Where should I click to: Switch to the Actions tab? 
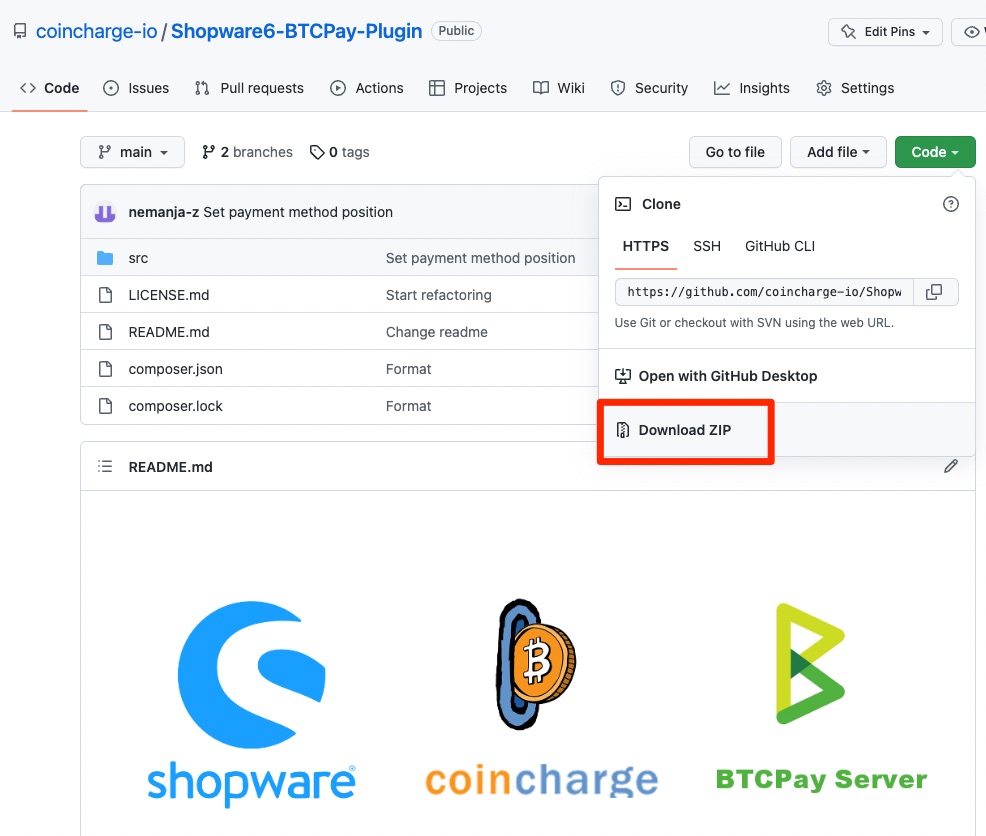click(x=367, y=88)
